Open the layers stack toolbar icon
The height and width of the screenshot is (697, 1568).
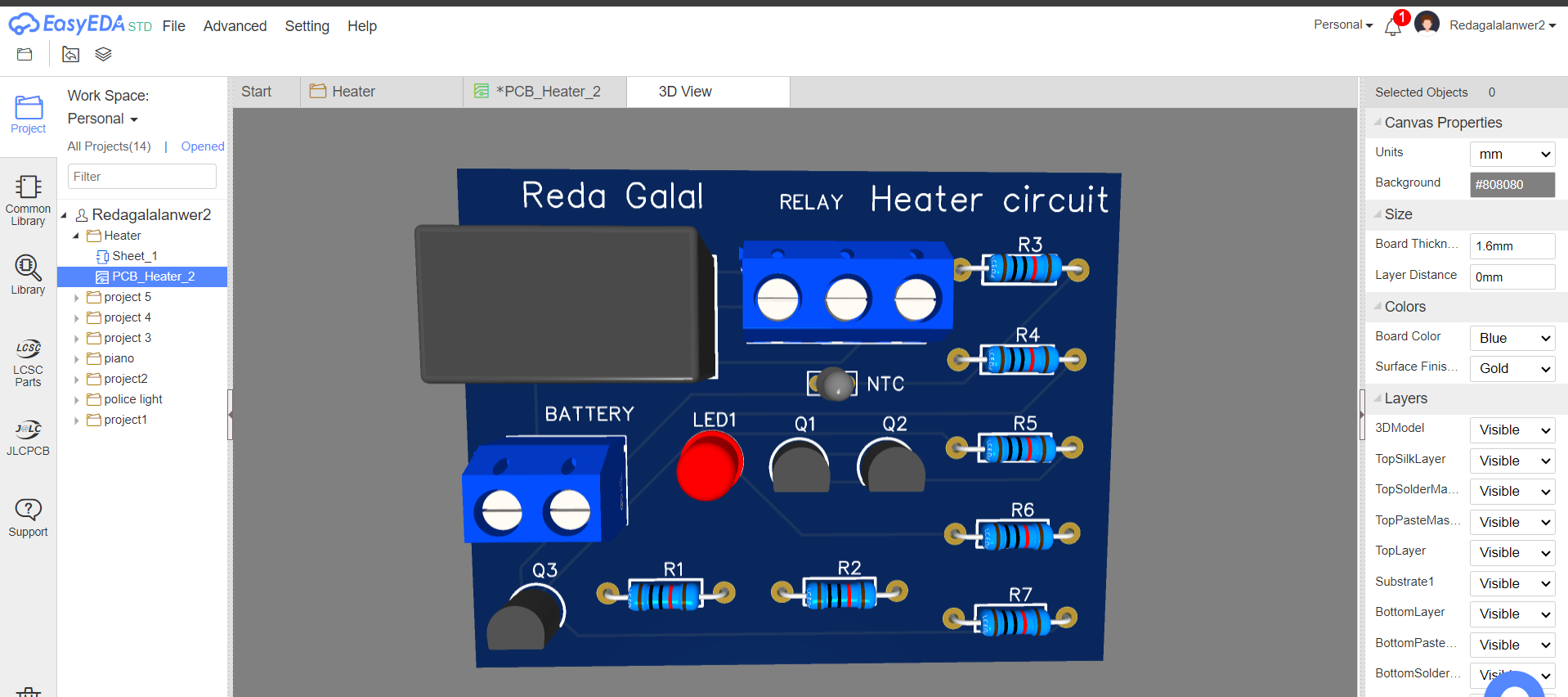click(103, 55)
